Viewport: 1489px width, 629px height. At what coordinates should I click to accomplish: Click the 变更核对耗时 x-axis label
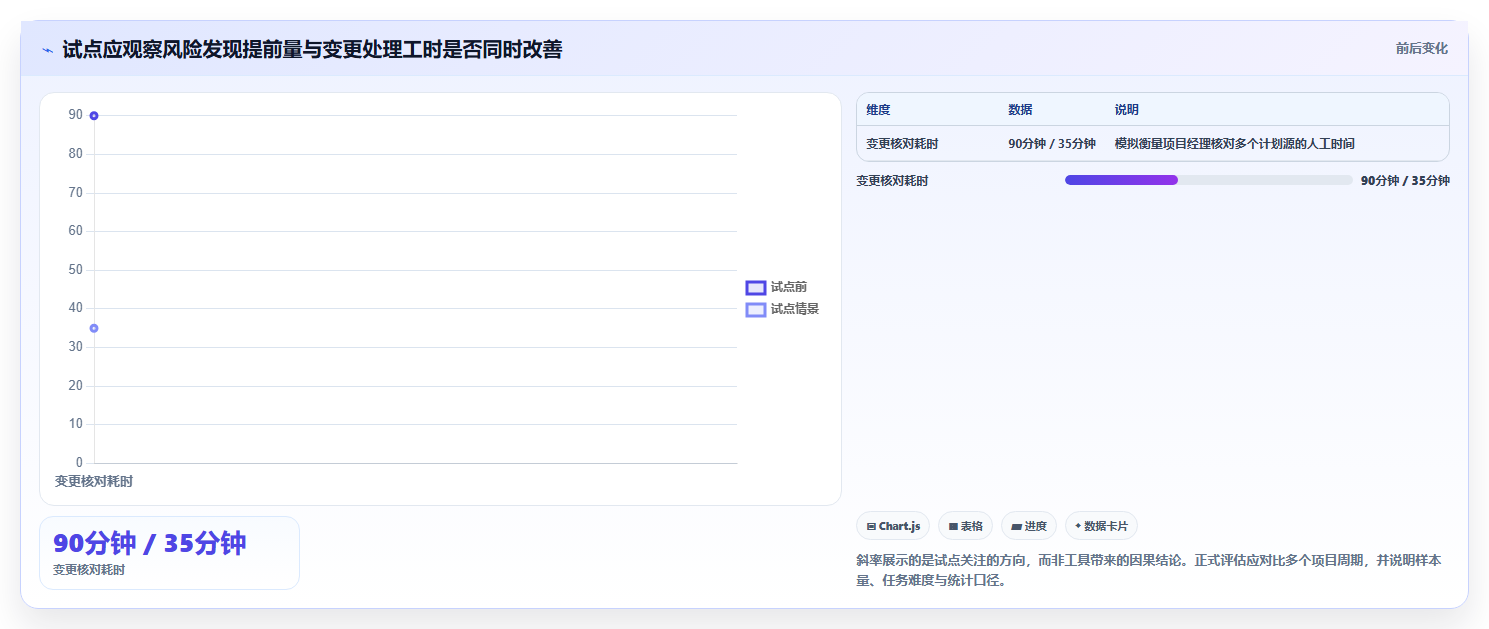tap(94, 481)
